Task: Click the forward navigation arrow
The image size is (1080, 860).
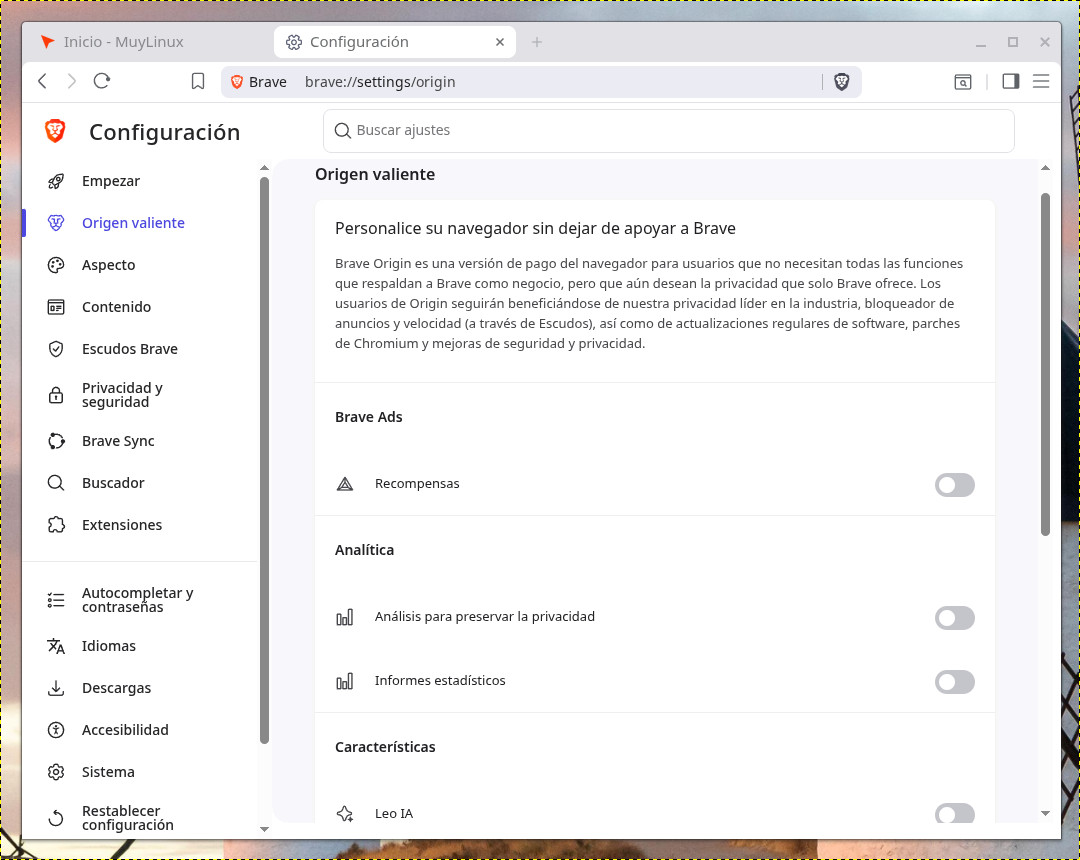Action: click(72, 81)
